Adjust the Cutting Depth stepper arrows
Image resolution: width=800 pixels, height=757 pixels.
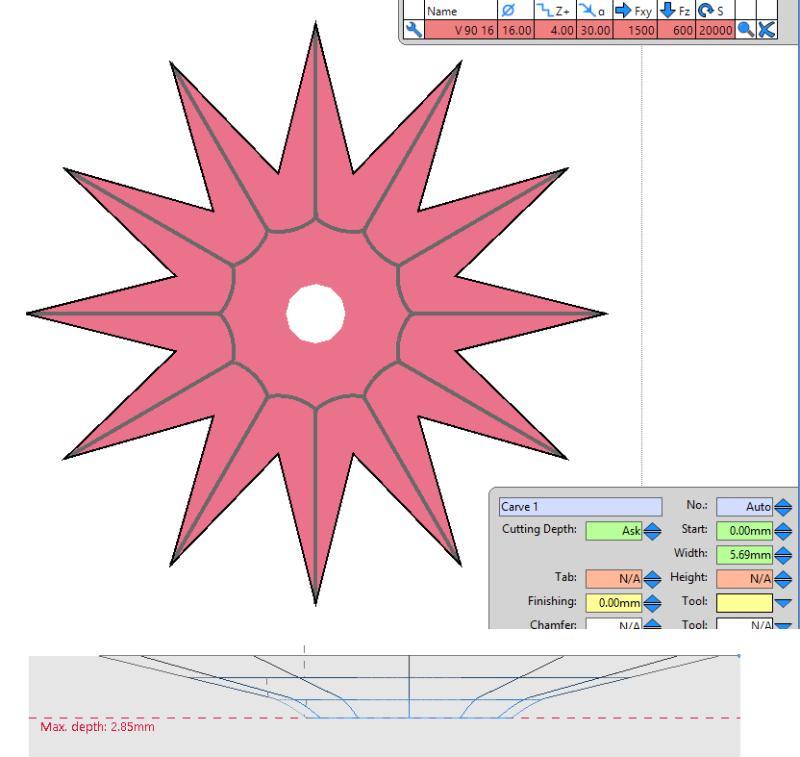(649, 531)
